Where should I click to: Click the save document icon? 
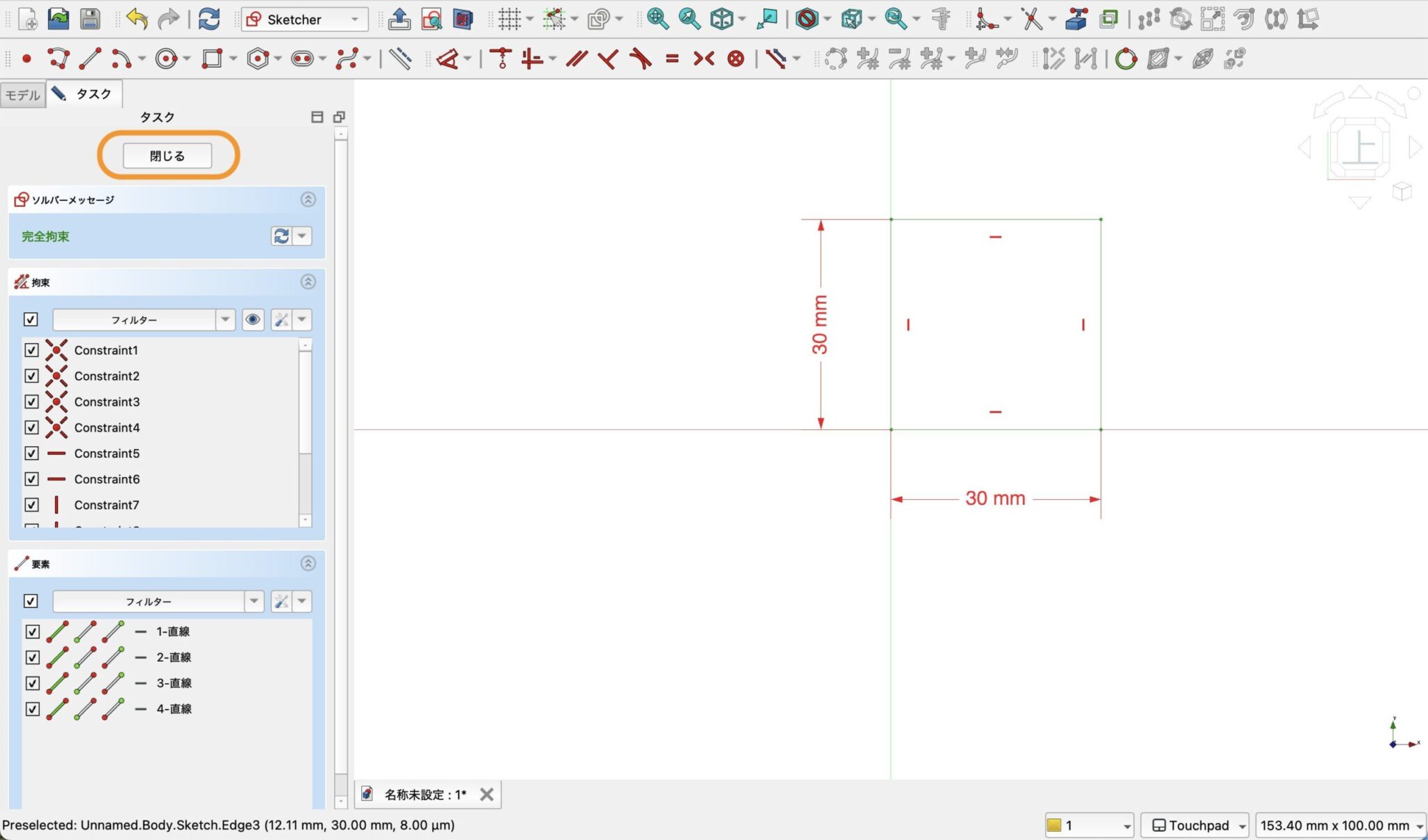point(90,19)
